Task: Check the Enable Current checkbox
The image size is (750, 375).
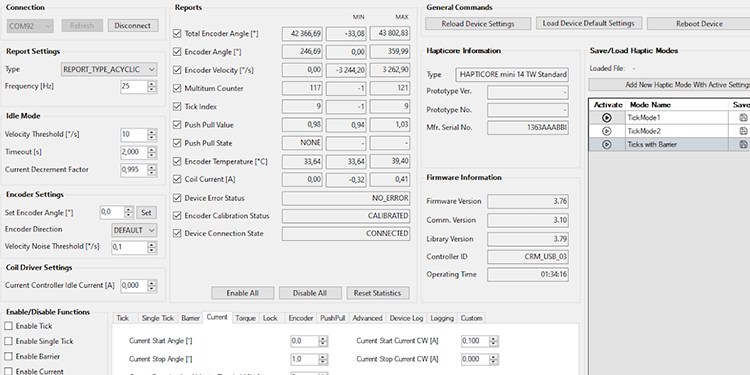Action: tap(8, 371)
